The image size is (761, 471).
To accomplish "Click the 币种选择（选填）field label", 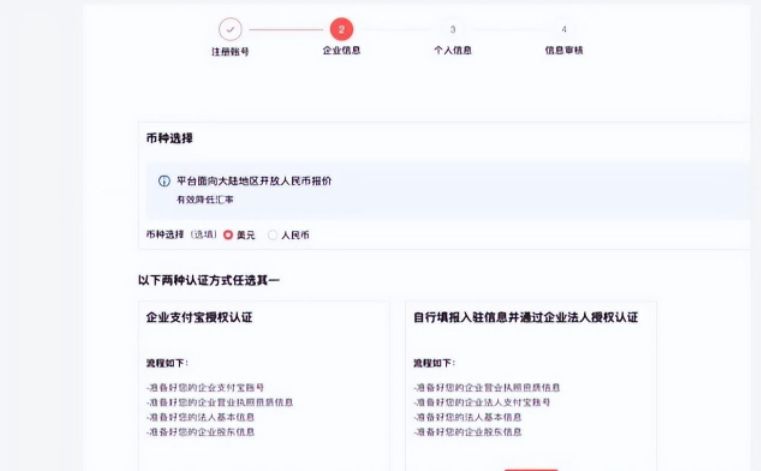I will pyautogui.click(x=181, y=235).
